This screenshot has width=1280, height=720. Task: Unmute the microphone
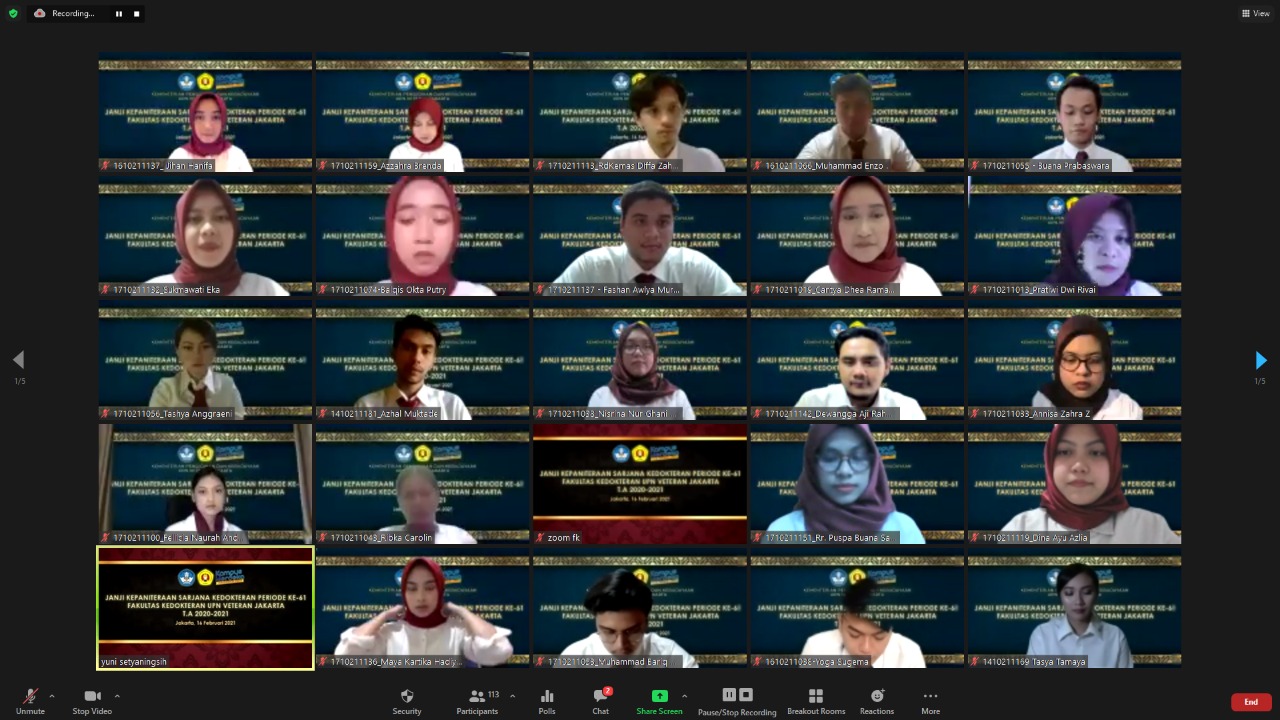point(30,700)
